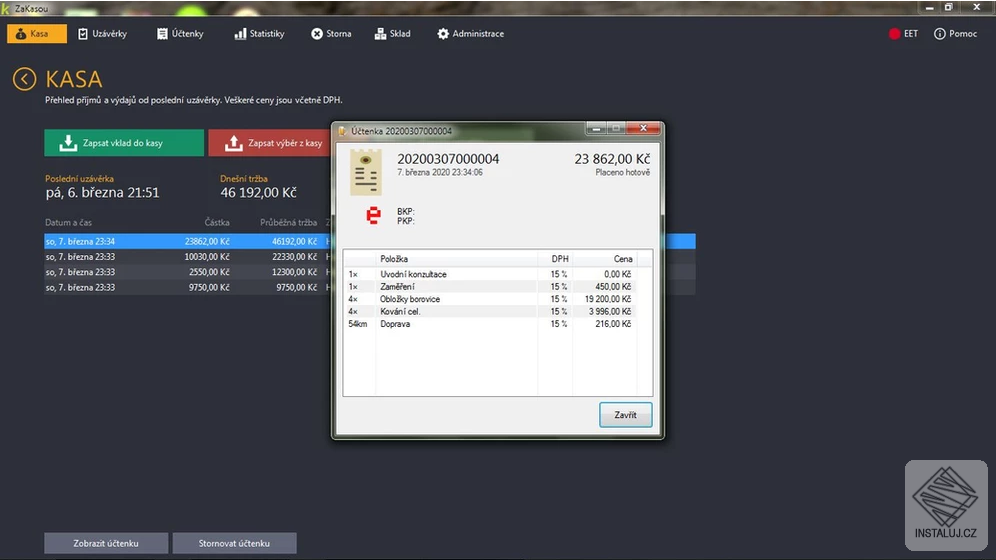Open the Administrace tab
Image resolution: width=996 pixels, height=560 pixels.
471,34
